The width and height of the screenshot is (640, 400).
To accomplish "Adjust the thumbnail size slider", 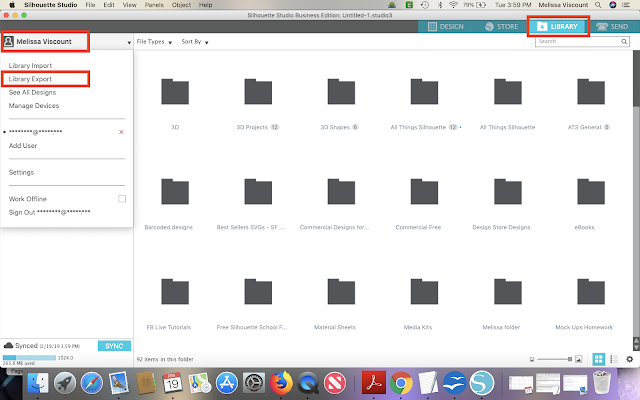I will click(x=554, y=359).
